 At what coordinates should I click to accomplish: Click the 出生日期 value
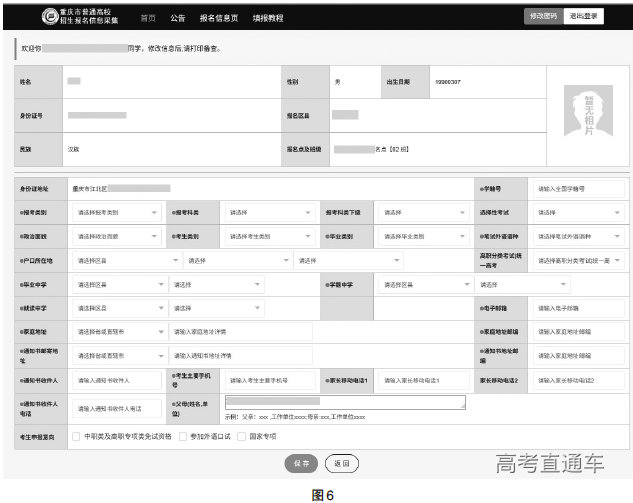(x=448, y=82)
